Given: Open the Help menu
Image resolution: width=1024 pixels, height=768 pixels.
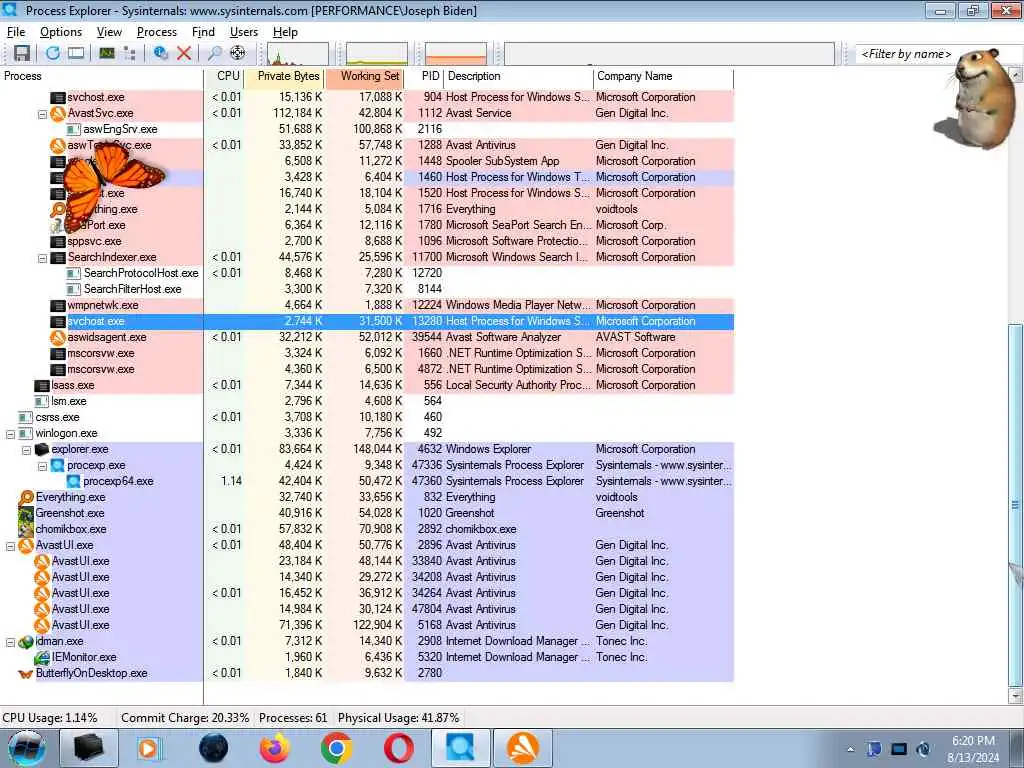Looking at the screenshot, I should (x=285, y=32).
